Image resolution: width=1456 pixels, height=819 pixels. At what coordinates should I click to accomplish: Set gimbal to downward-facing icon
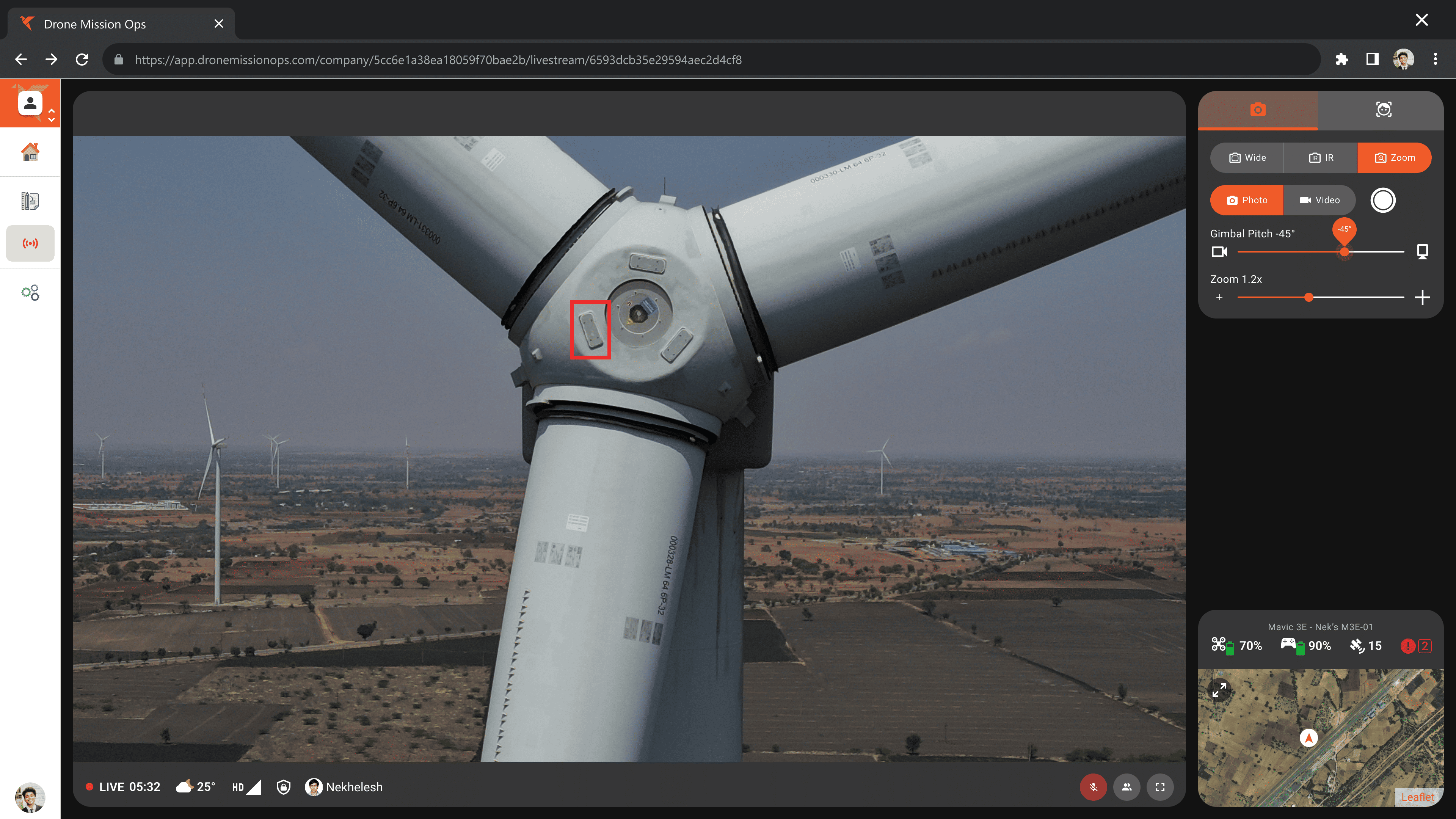click(x=1422, y=252)
